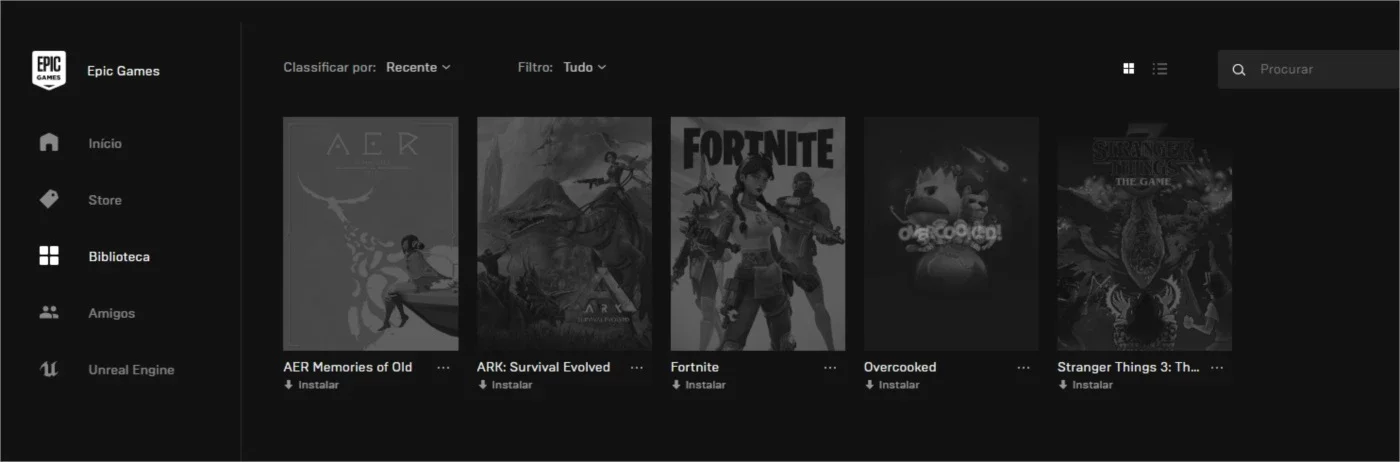Select the AER Memories of Old cover

[371, 234]
